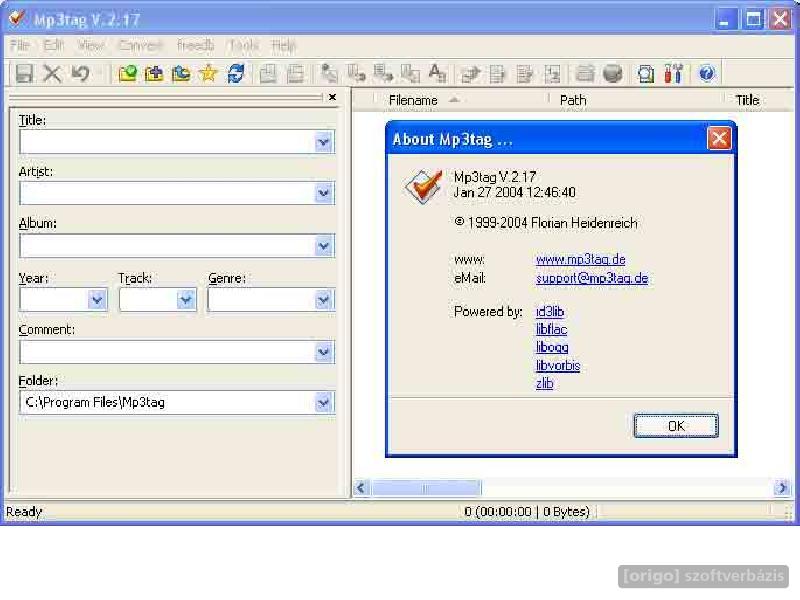Click the Refresh blue arrows icon

(x=235, y=73)
